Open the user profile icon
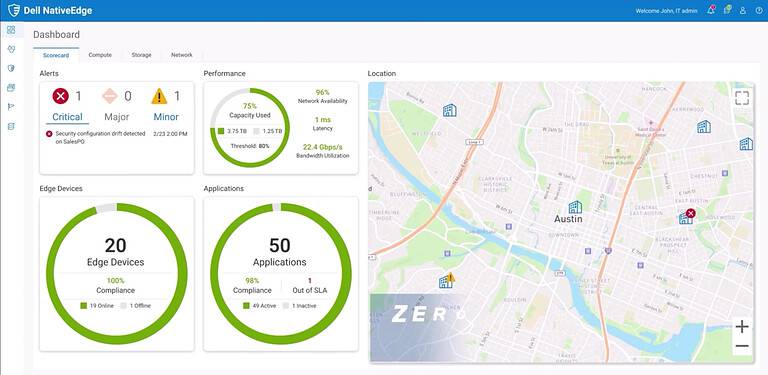Viewport: 768px width, 375px height. click(x=743, y=10)
